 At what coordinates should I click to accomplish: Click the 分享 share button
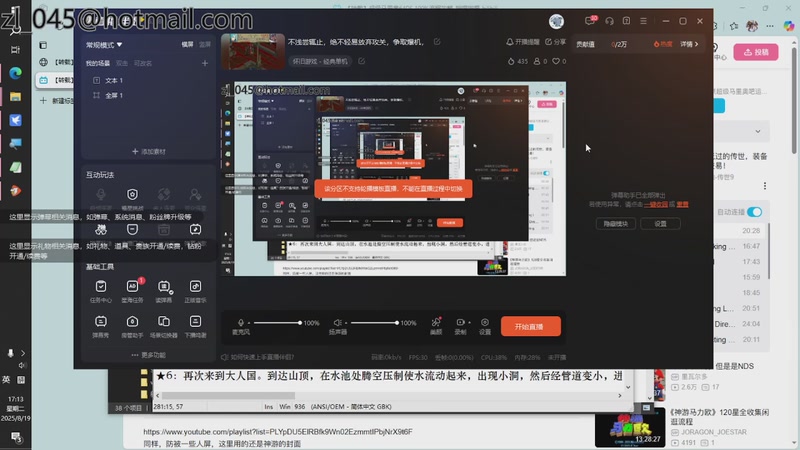pos(556,42)
